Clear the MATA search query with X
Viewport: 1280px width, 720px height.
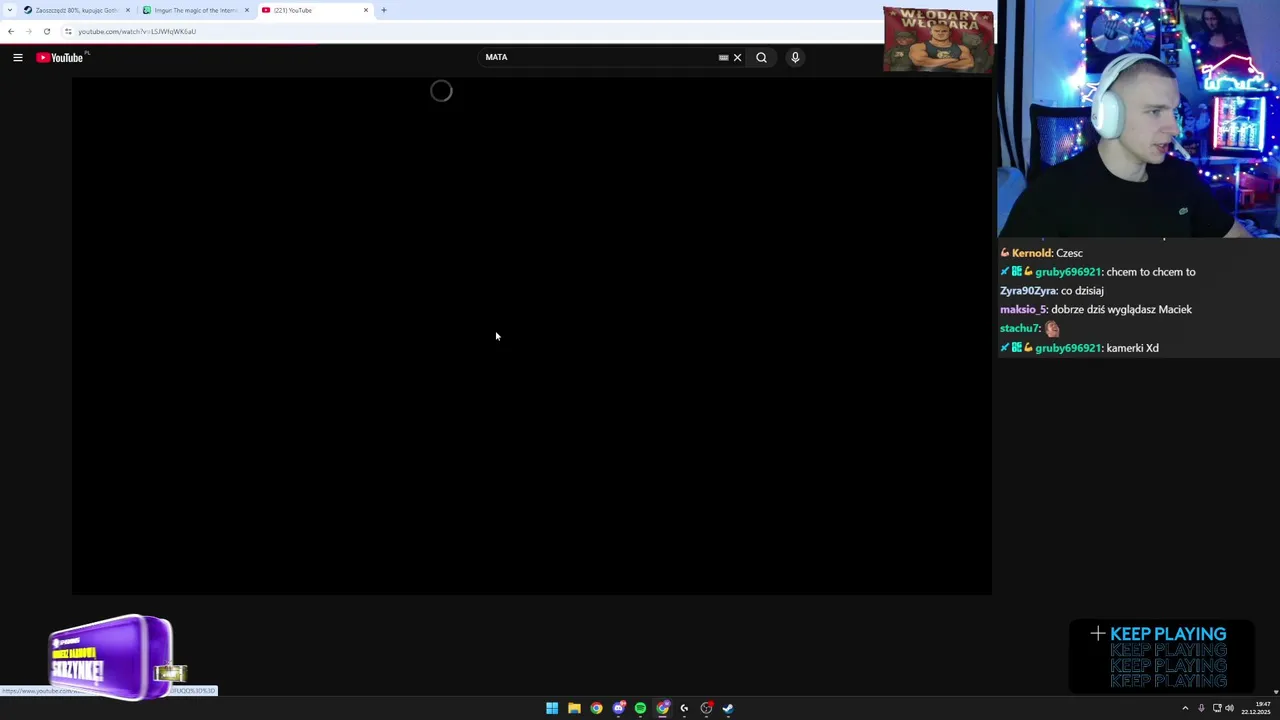[738, 58]
